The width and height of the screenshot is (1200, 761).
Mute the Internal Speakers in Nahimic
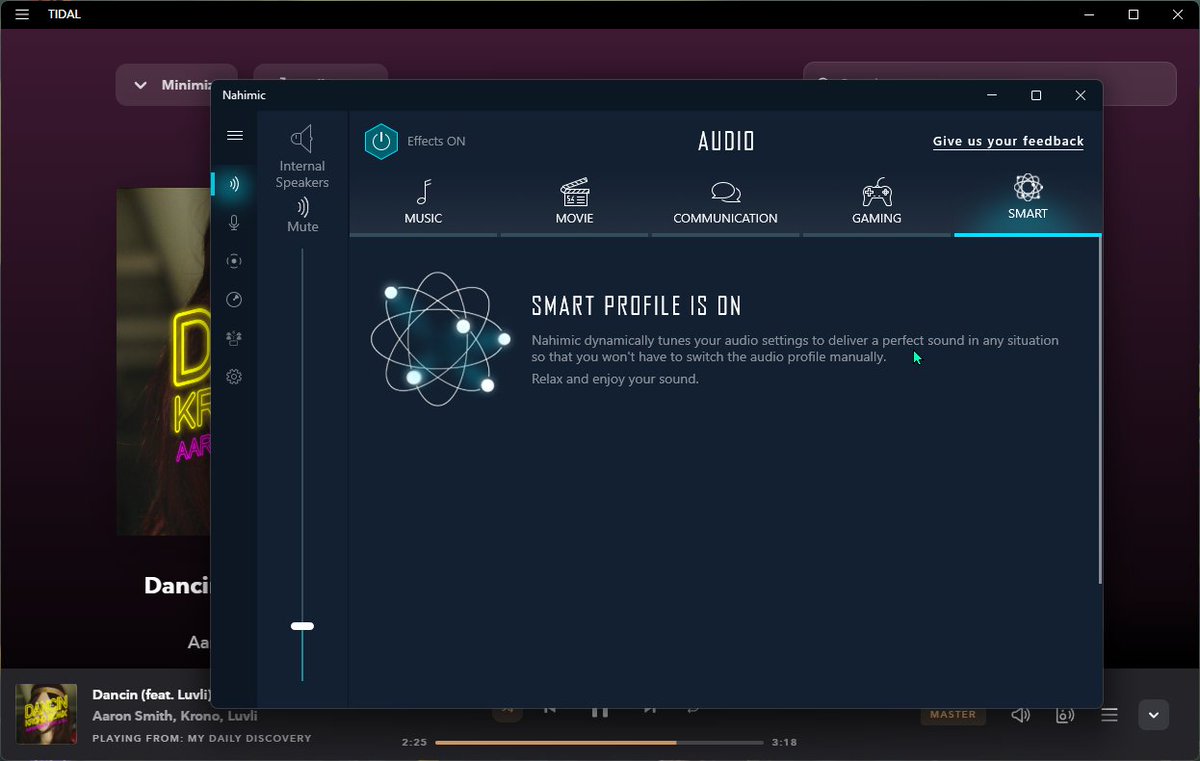(302, 215)
